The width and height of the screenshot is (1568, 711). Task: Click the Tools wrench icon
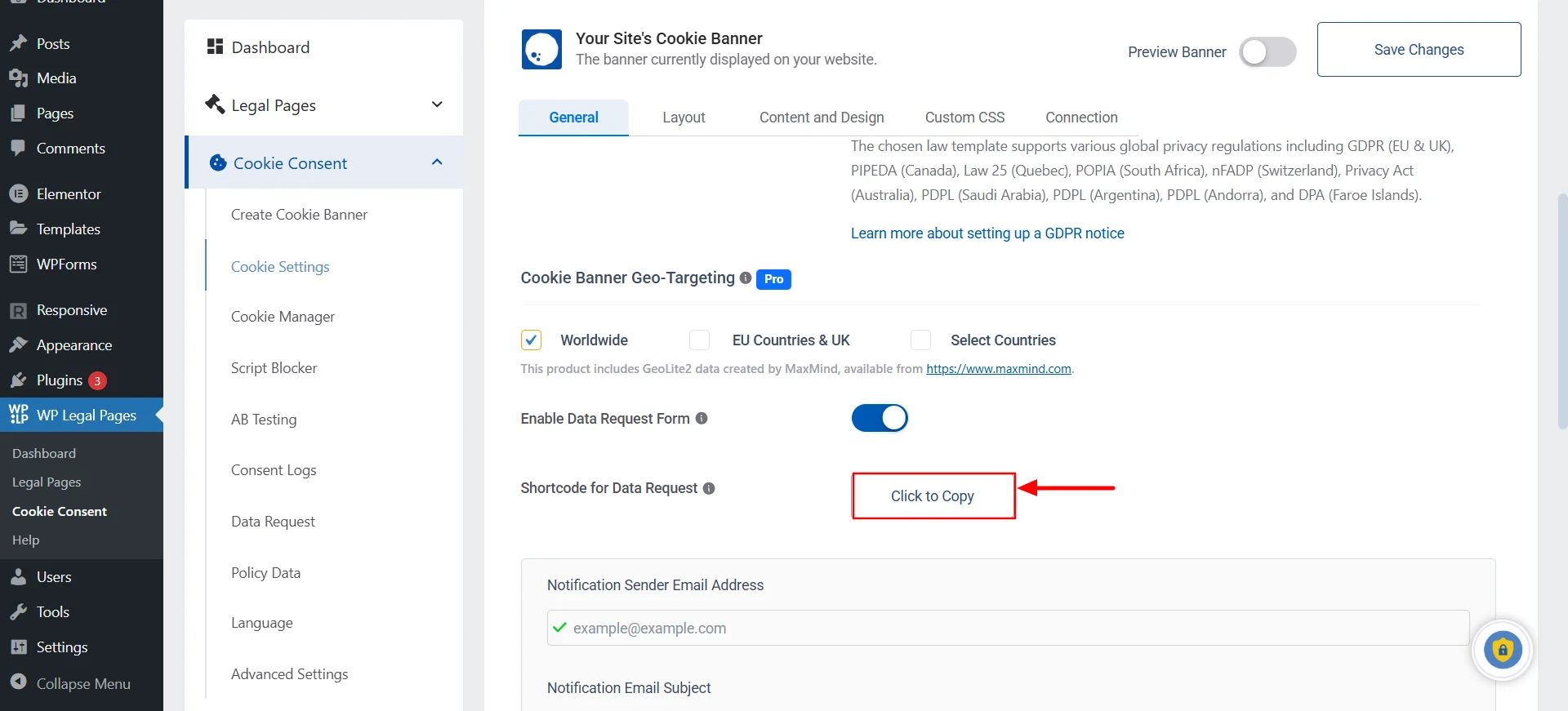(x=19, y=612)
